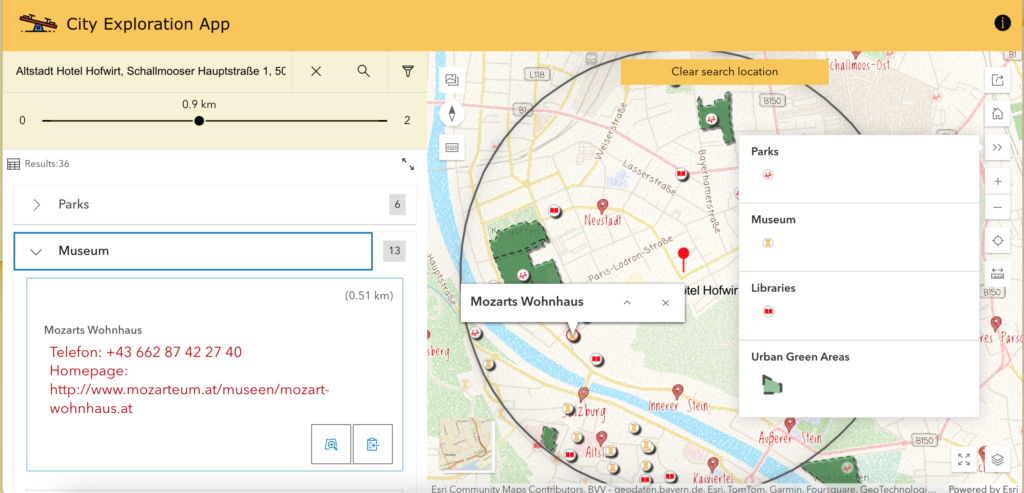1024x493 pixels.
Task: Click the compass north-reset icon
Action: pos(452,113)
